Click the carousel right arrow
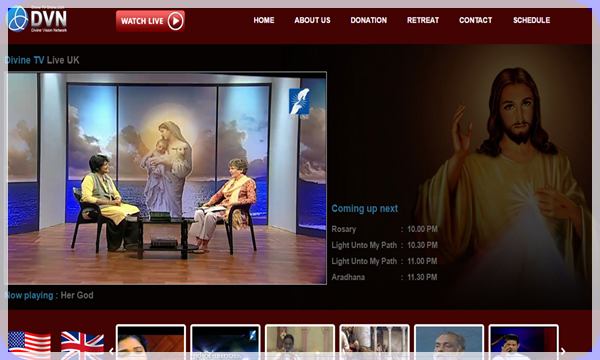600x360 pixels. 563,351
